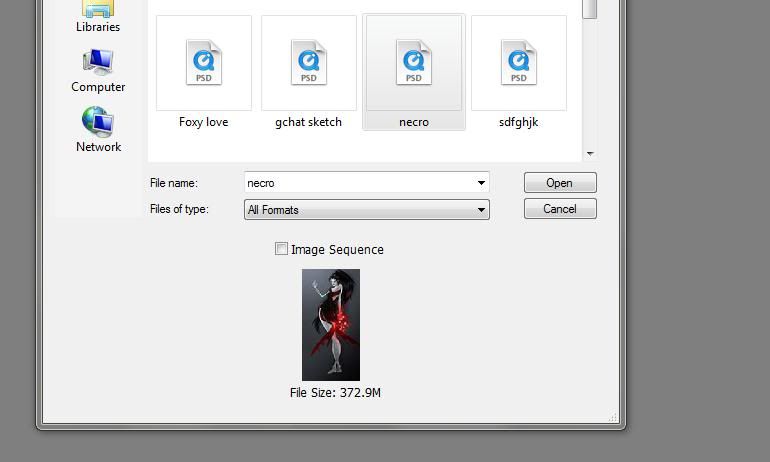This screenshot has height=462, width=770.
Task: Click the gchat sketch file name label
Action: [x=308, y=122]
